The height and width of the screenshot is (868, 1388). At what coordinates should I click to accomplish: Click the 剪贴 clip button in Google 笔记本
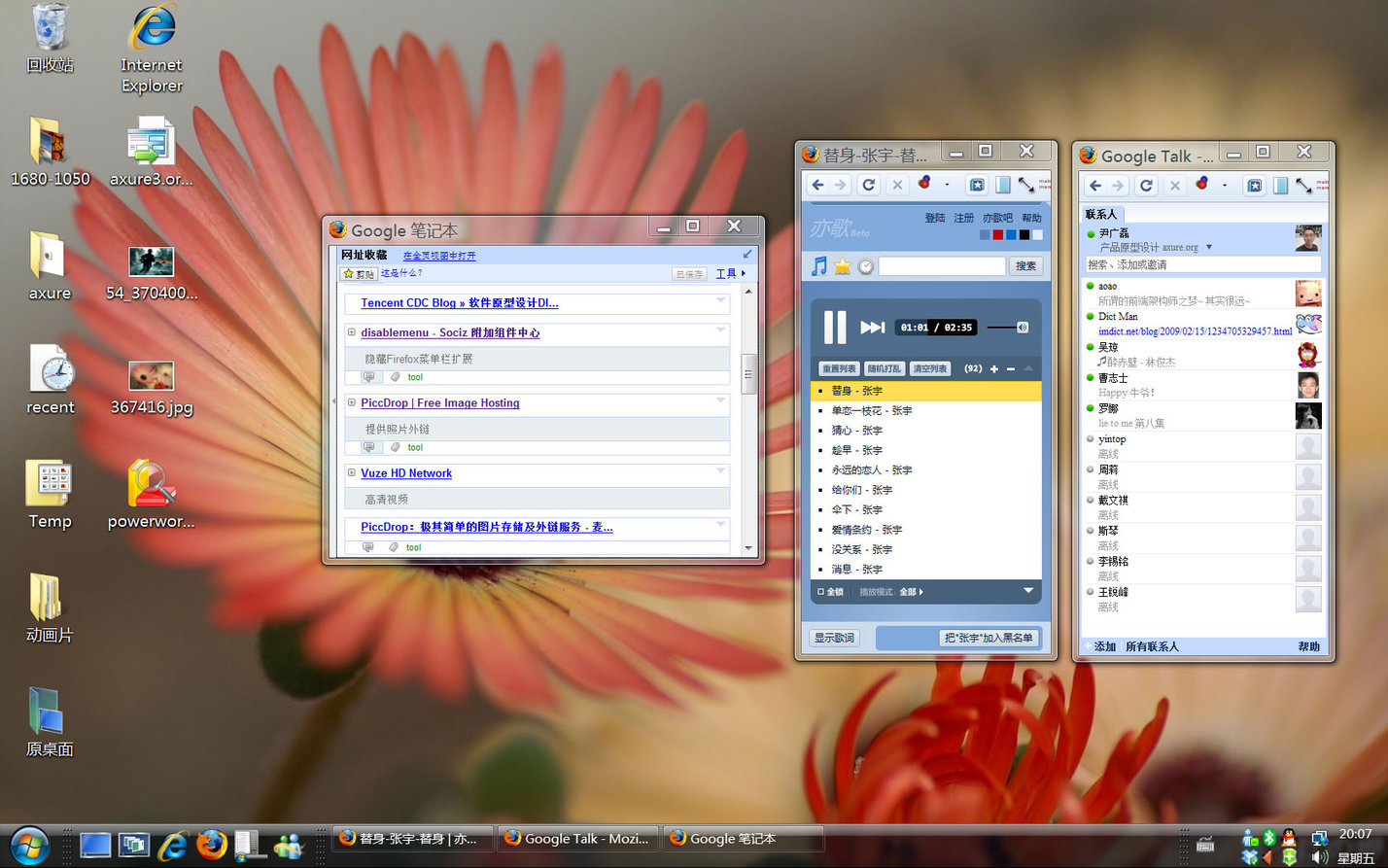click(x=359, y=274)
